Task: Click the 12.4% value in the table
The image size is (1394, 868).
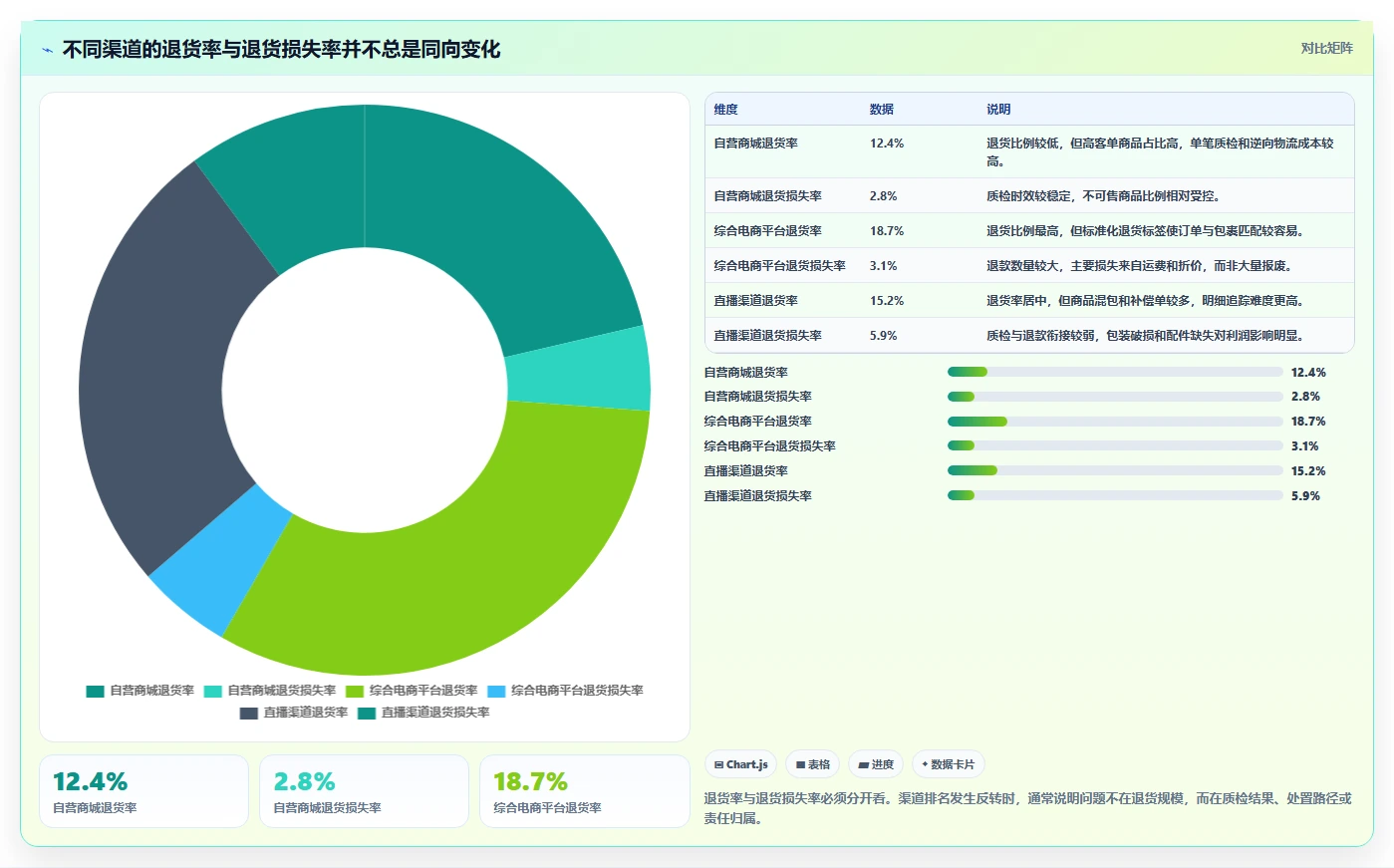Action: (x=887, y=144)
